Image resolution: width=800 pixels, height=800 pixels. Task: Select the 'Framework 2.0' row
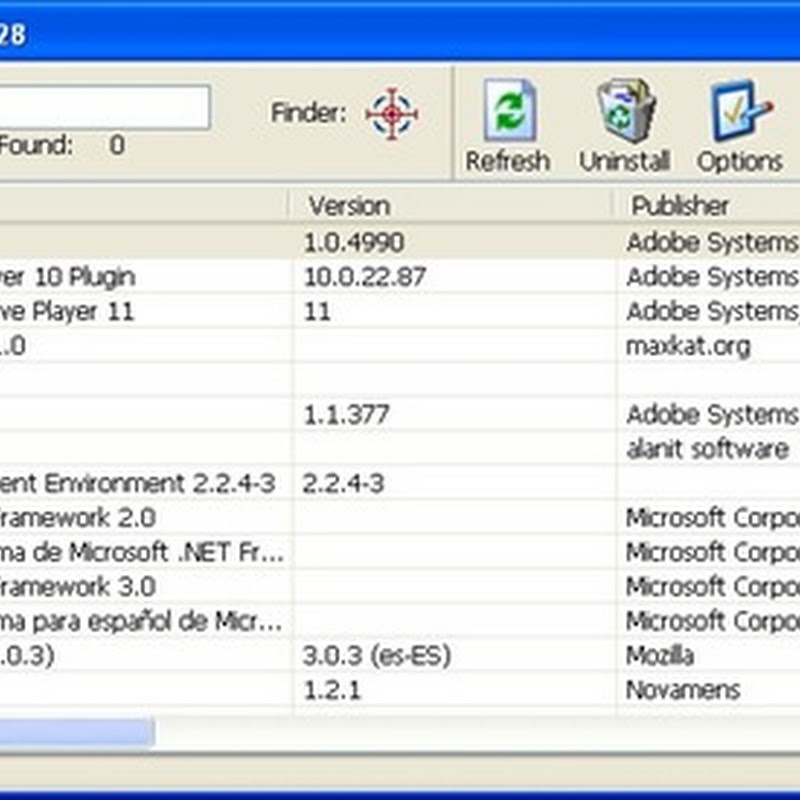pyautogui.click(x=400, y=518)
